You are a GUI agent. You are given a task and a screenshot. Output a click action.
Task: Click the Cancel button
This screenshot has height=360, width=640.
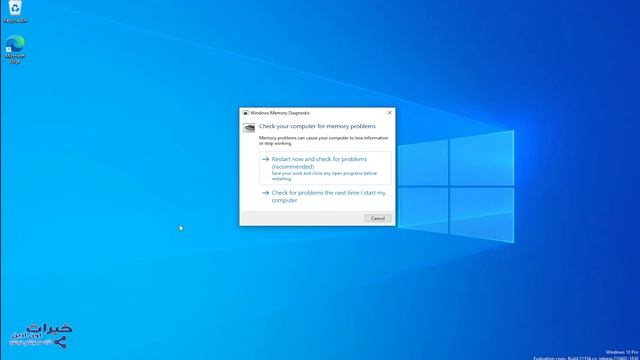[x=378, y=218]
